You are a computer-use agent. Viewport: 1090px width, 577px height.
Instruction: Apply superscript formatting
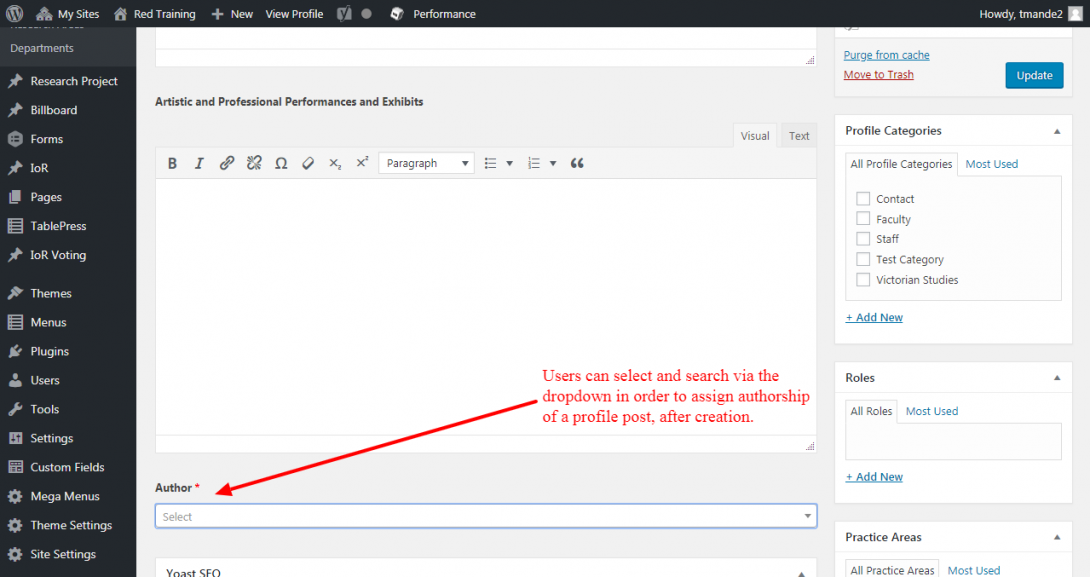tap(361, 162)
